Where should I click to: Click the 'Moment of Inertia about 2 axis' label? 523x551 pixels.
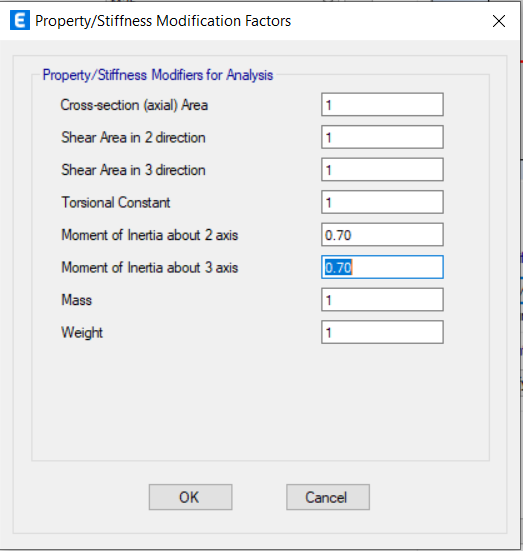tap(150, 235)
